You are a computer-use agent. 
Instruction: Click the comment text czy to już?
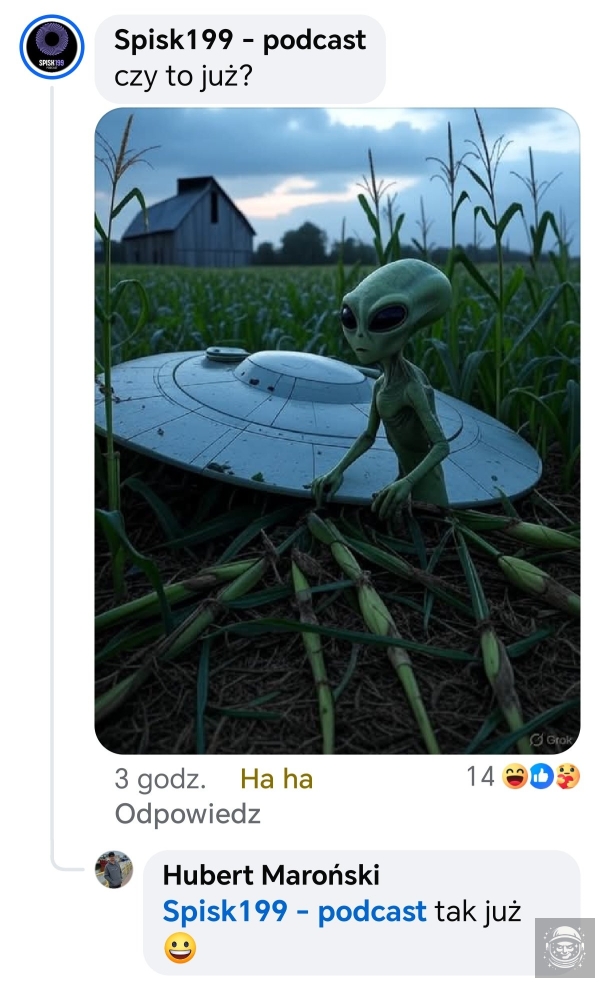click(x=183, y=76)
